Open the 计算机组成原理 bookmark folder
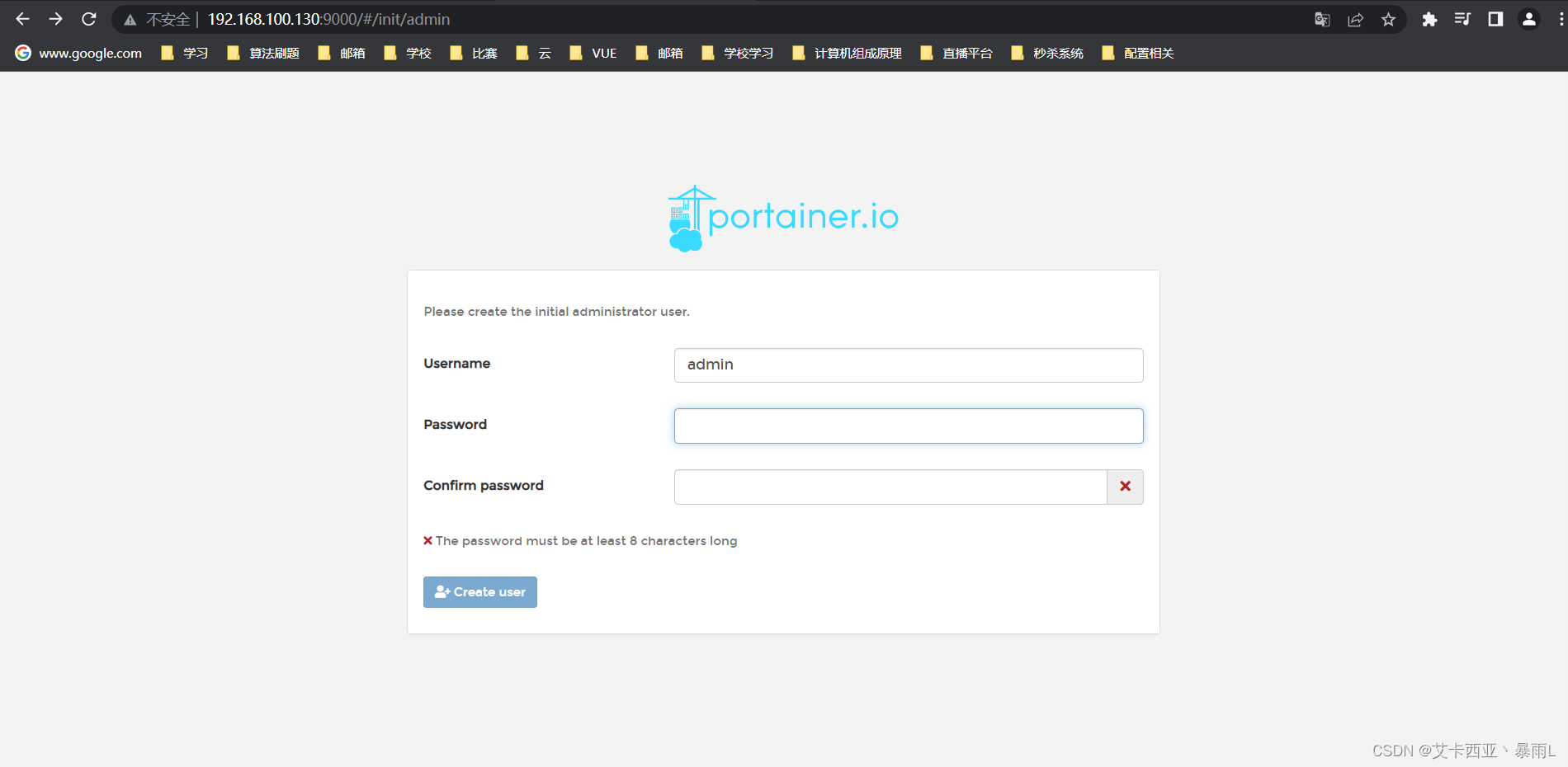The width and height of the screenshot is (1568, 767). point(847,53)
